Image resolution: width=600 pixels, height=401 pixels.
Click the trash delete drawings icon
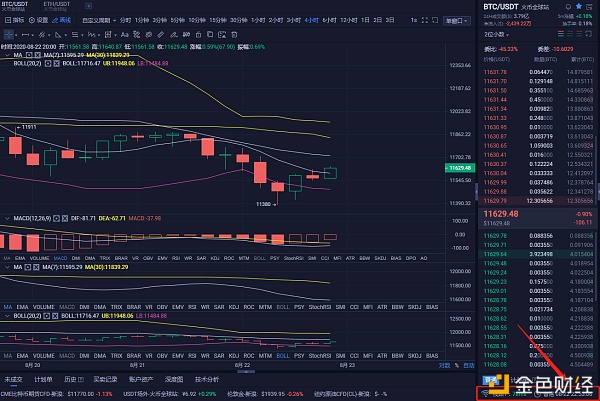click(234, 35)
